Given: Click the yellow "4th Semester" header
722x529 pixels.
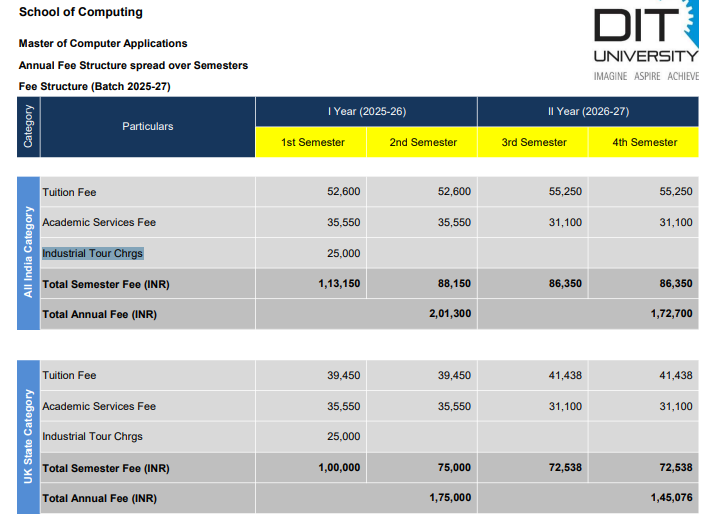Looking at the screenshot, I should point(645,142).
